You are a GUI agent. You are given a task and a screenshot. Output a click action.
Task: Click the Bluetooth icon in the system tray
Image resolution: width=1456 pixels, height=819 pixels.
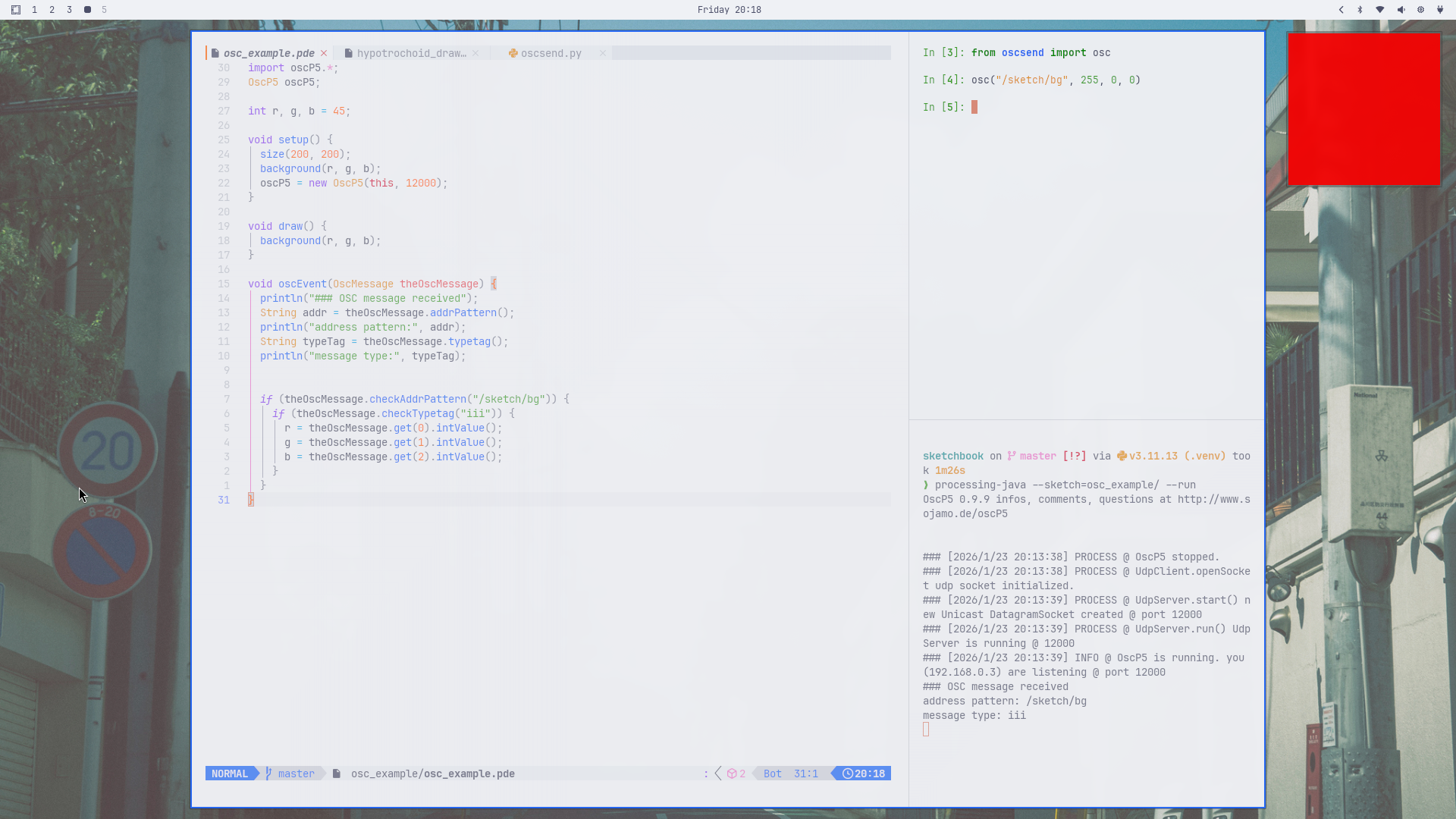coord(1360,10)
